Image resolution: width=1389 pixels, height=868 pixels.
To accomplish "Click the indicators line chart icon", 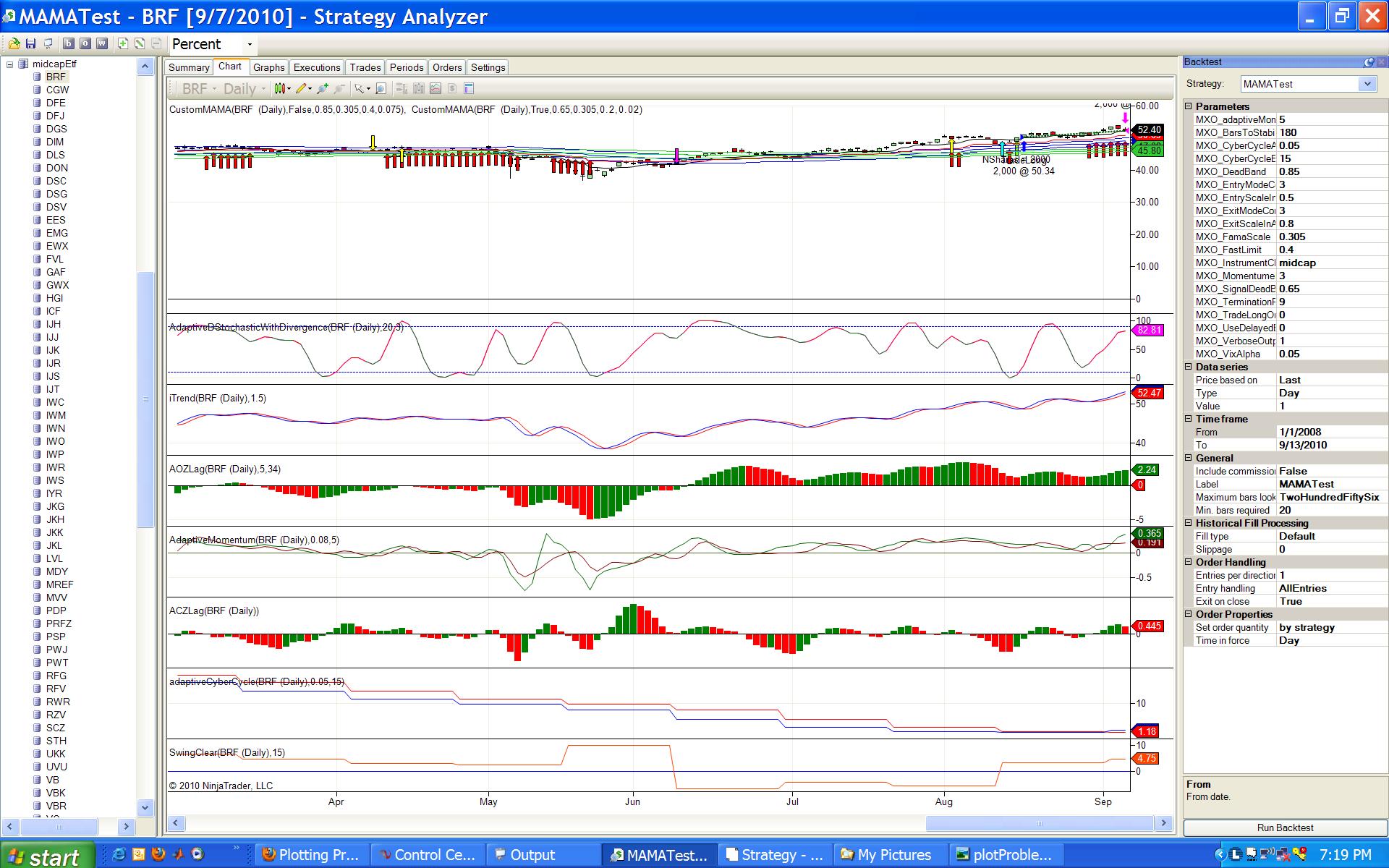I will pyautogui.click(x=436, y=88).
